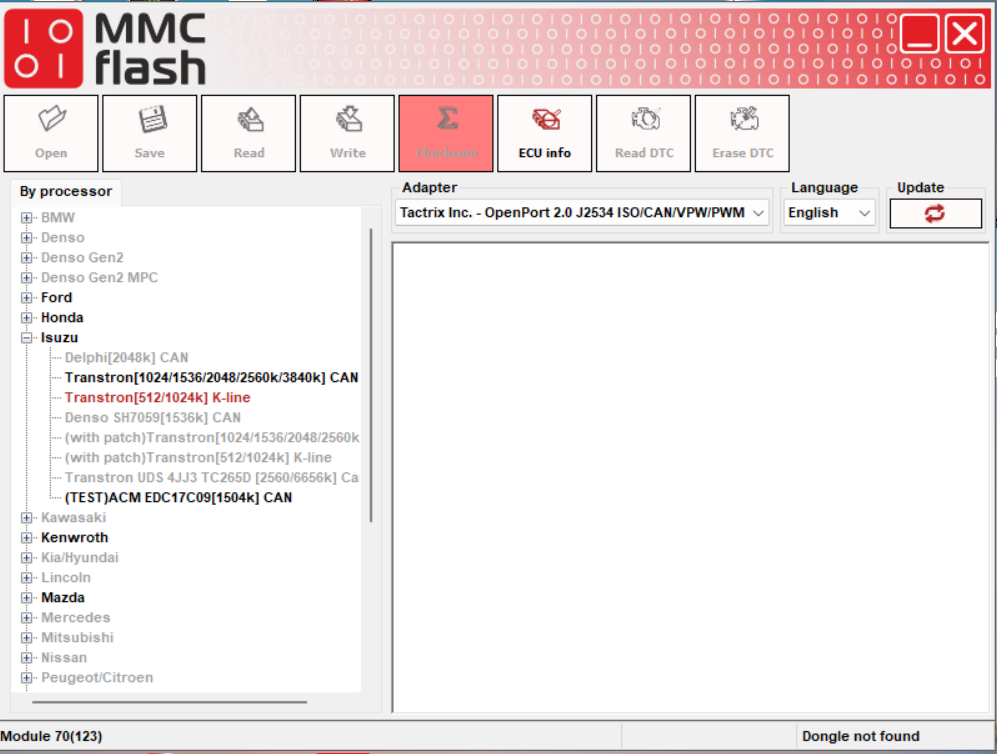This screenshot has width=997, height=754.
Task: Expand the Denso Gen2 MPC node
Action: (26, 278)
